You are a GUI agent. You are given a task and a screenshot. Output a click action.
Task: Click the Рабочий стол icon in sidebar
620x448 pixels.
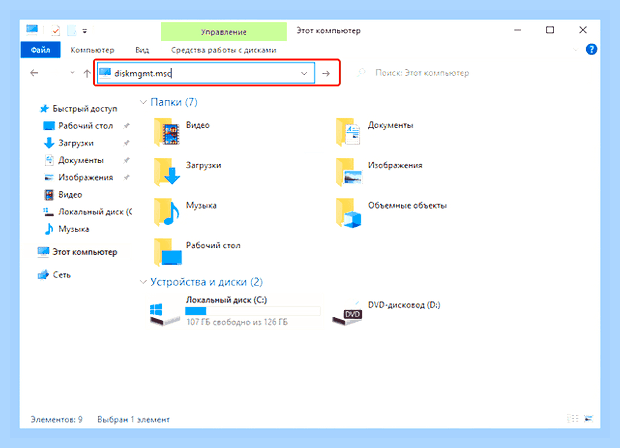[49, 126]
